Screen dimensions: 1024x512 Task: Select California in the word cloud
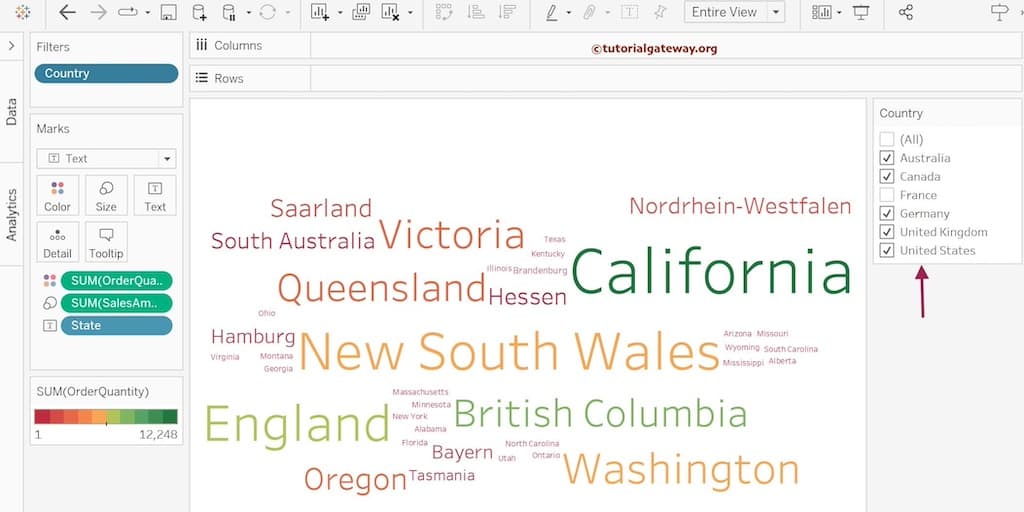coord(712,272)
